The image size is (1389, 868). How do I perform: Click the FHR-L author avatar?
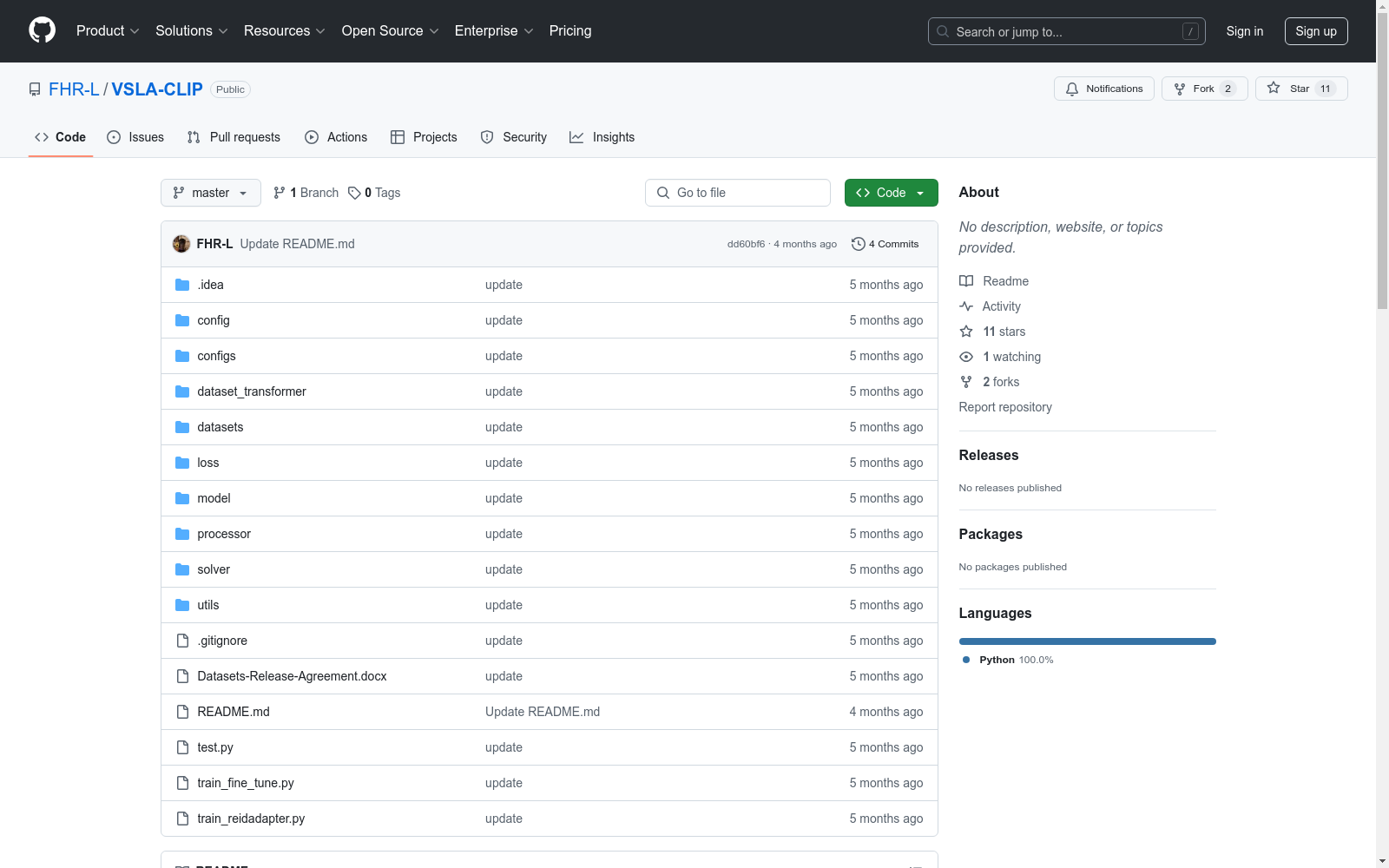181,244
